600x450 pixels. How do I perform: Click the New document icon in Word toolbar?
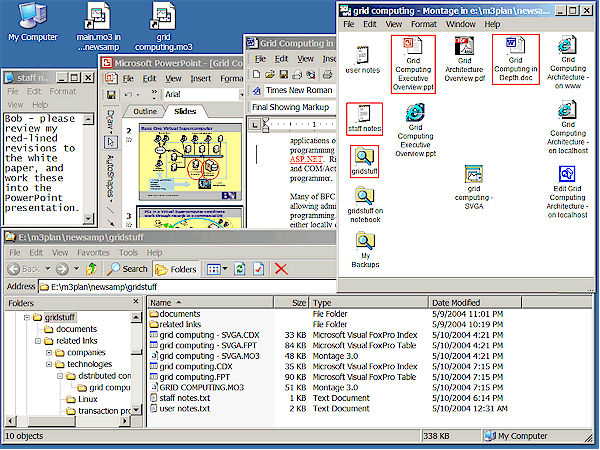pyautogui.click(x=256, y=74)
